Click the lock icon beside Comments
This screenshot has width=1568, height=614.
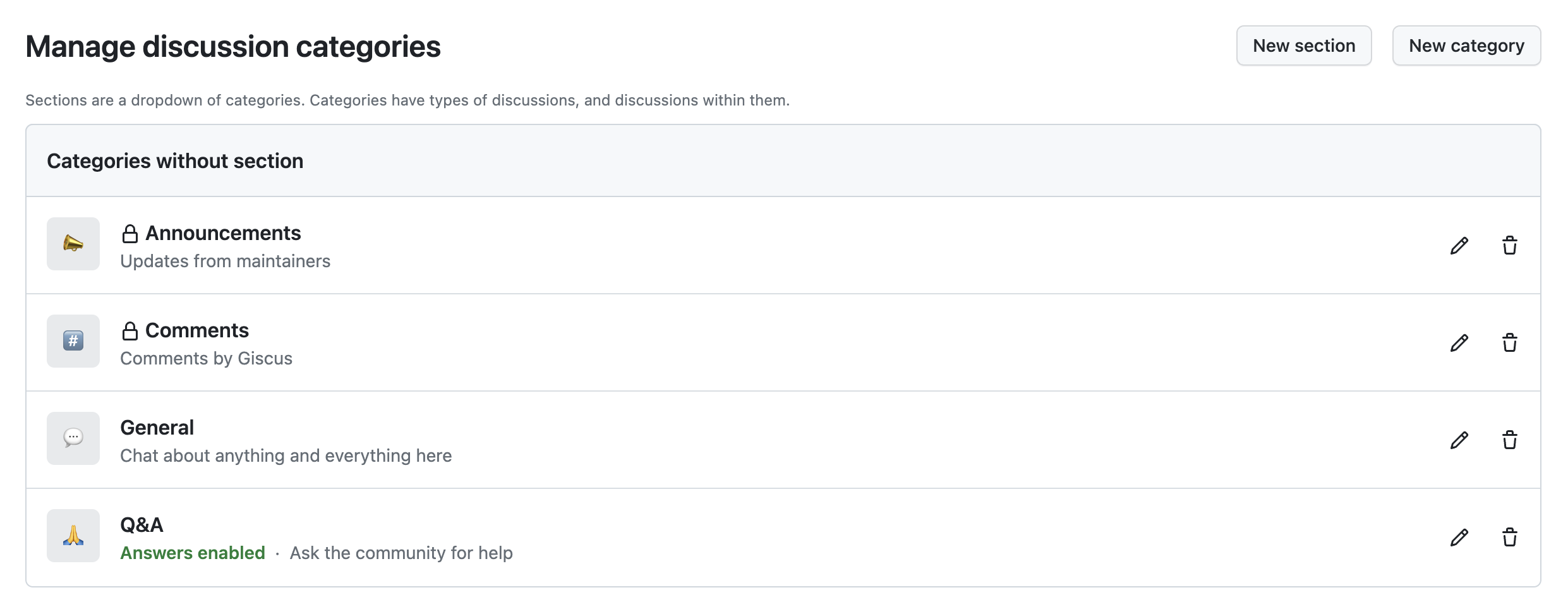tap(130, 331)
